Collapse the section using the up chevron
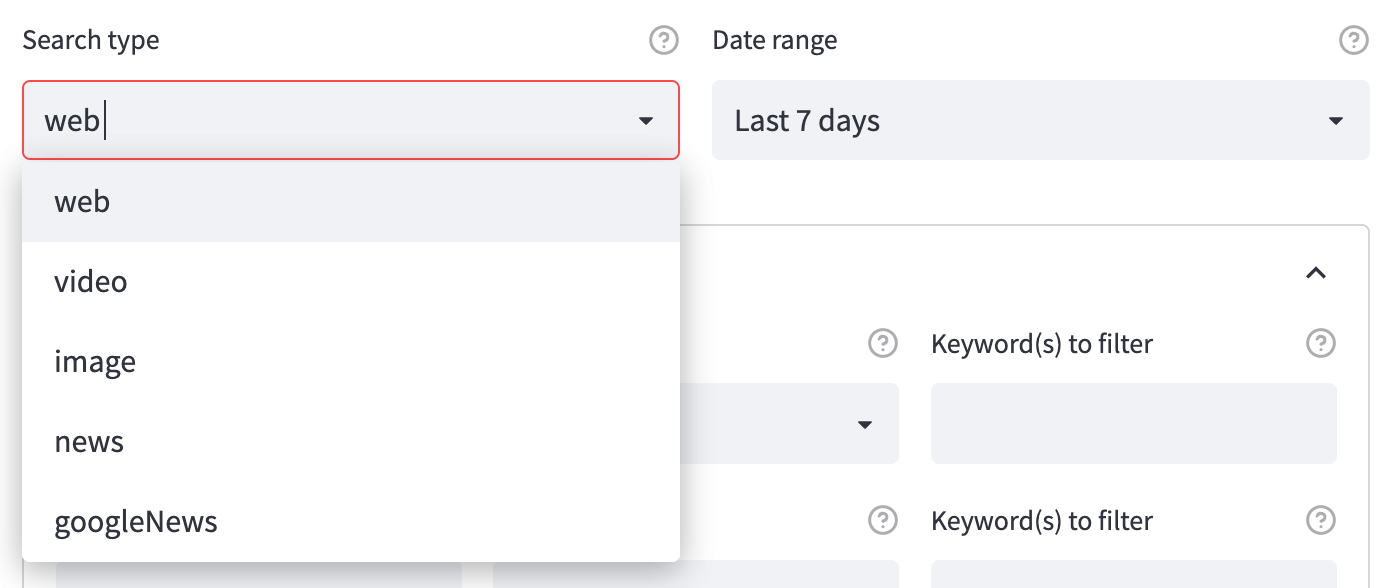The image size is (1394, 588). 1316,273
